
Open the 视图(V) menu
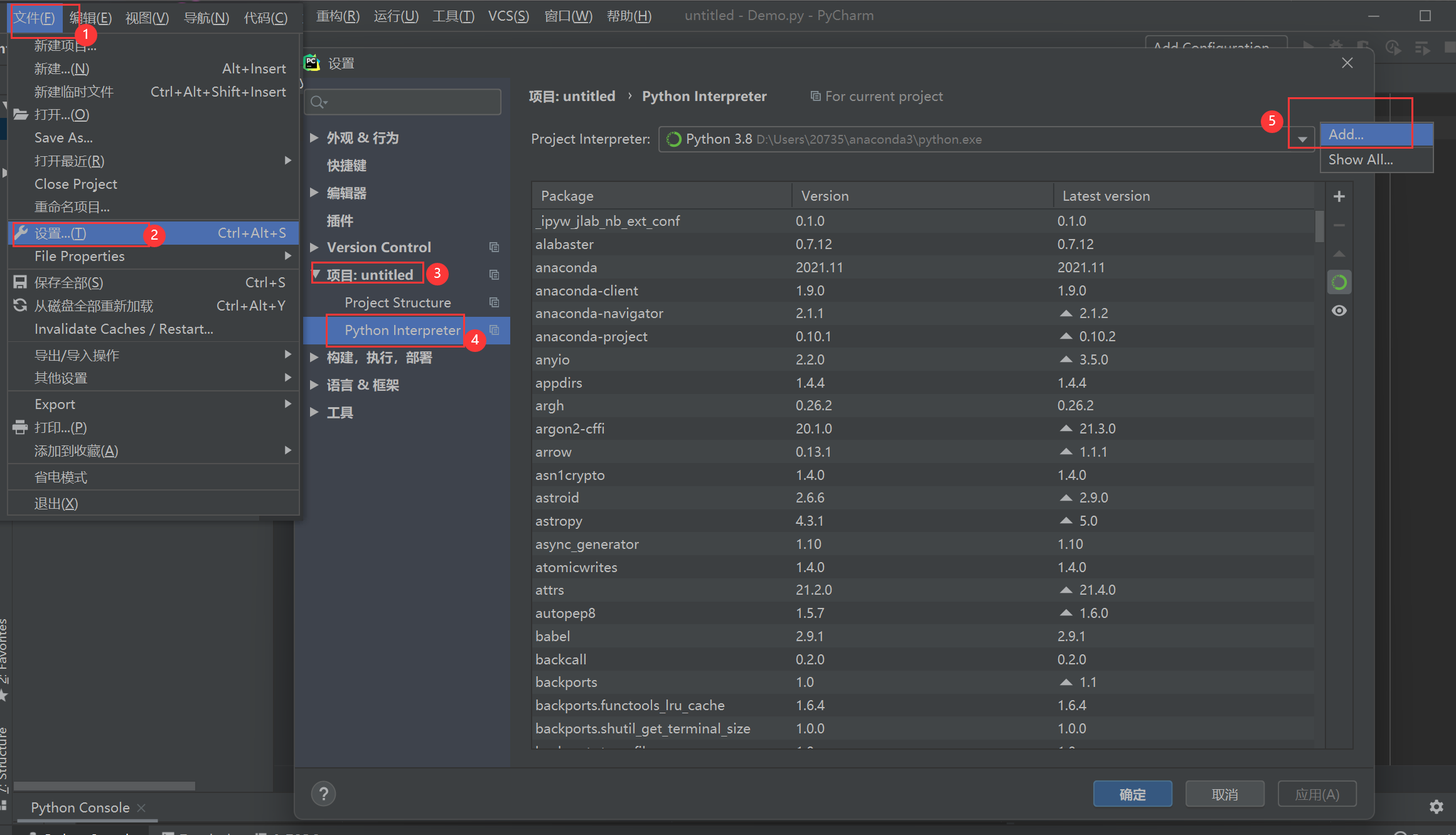[147, 17]
